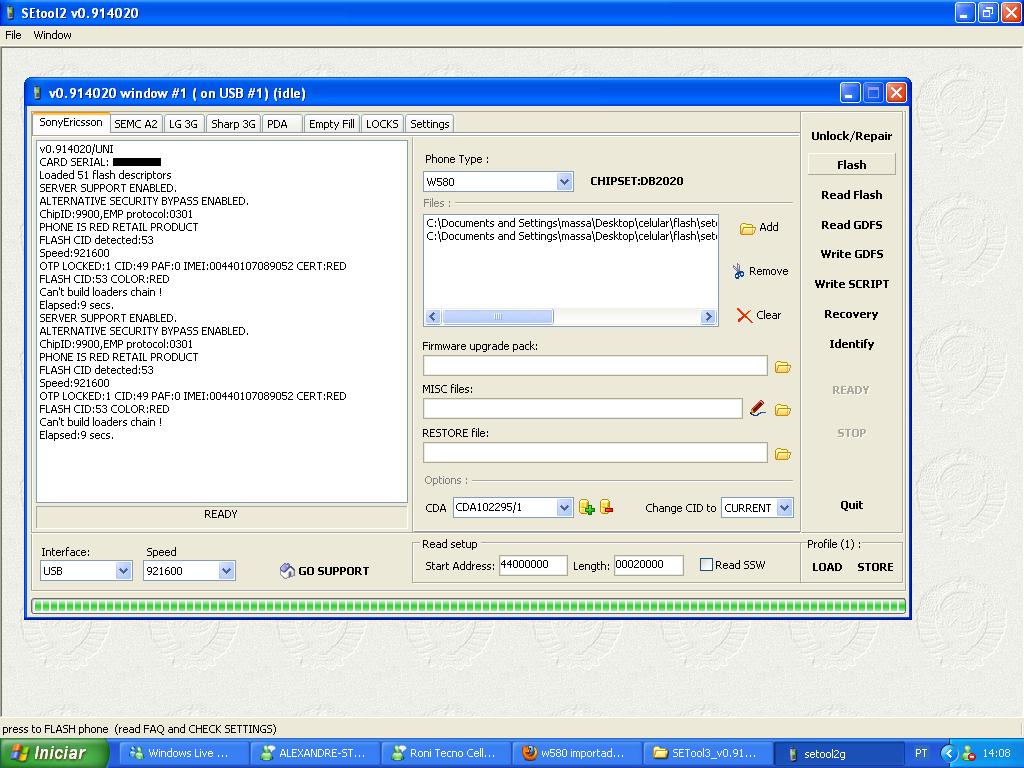Viewport: 1024px width, 768px height.
Task: Click the Length 00020000 field
Action: coord(648,565)
